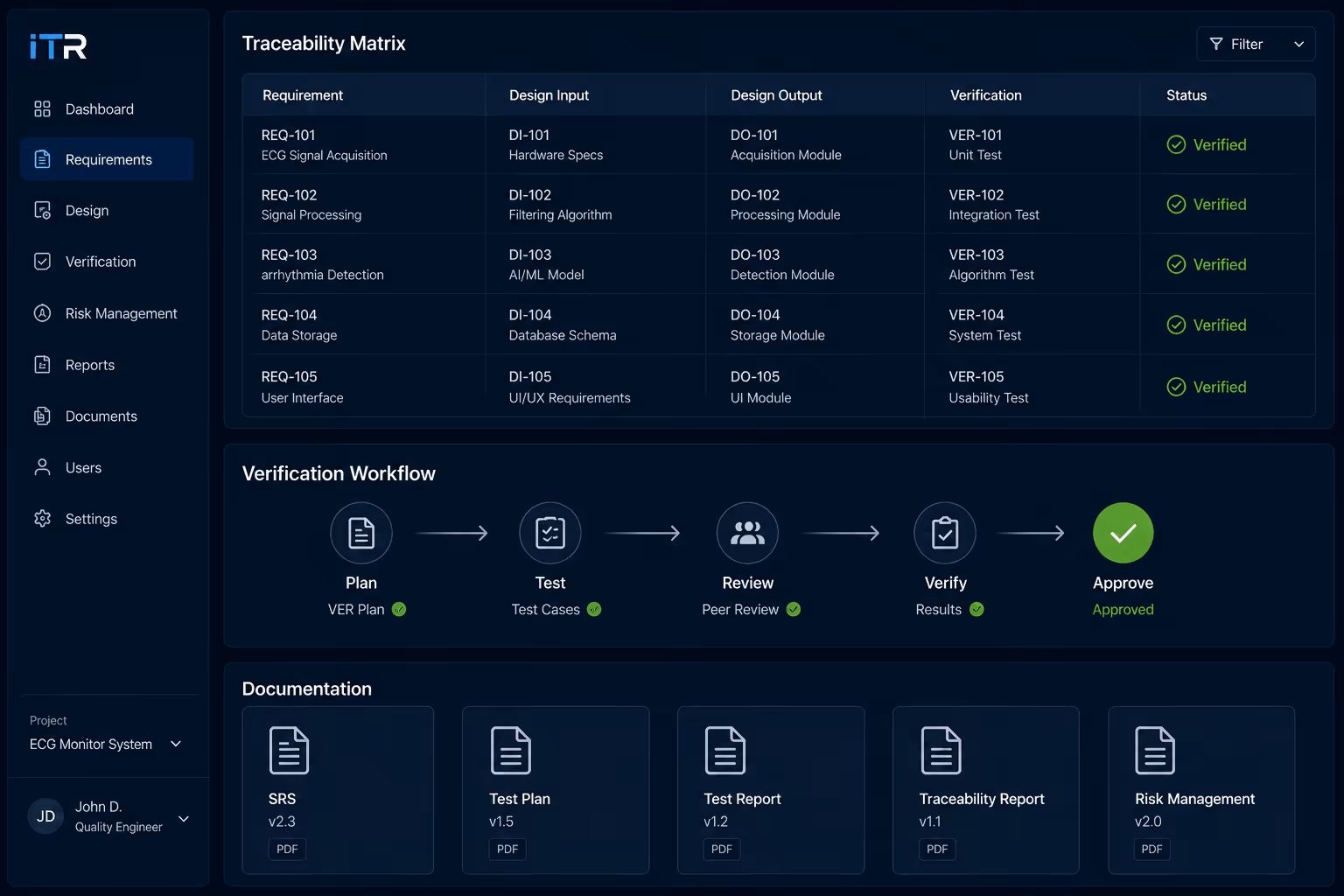Click VER-105 Usability Test cell
Viewport: 1344px width, 896px height.
click(1032, 387)
